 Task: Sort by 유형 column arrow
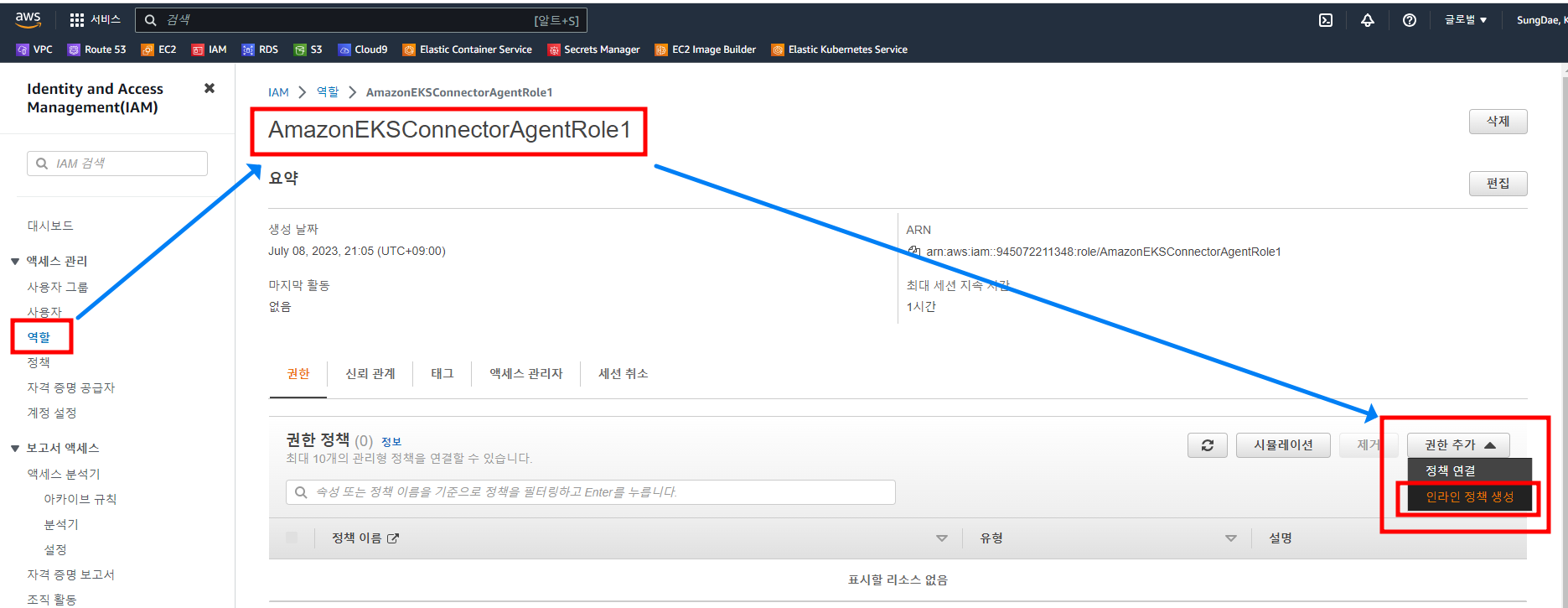click(1230, 538)
